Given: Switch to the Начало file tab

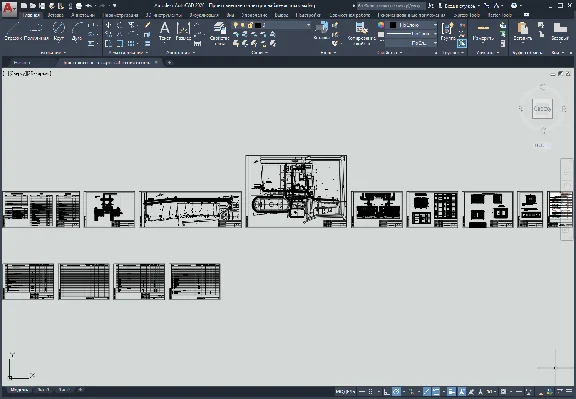Looking at the screenshot, I should 22,62.
